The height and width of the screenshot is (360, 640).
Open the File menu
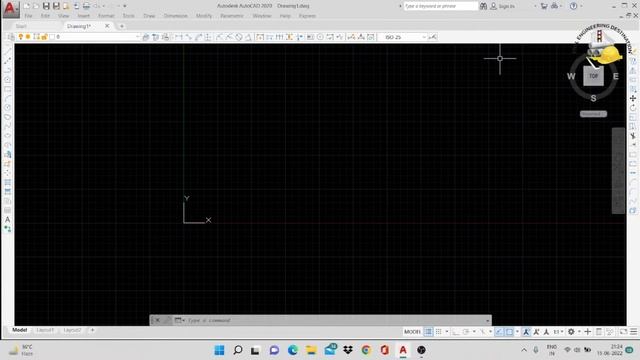click(28, 16)
